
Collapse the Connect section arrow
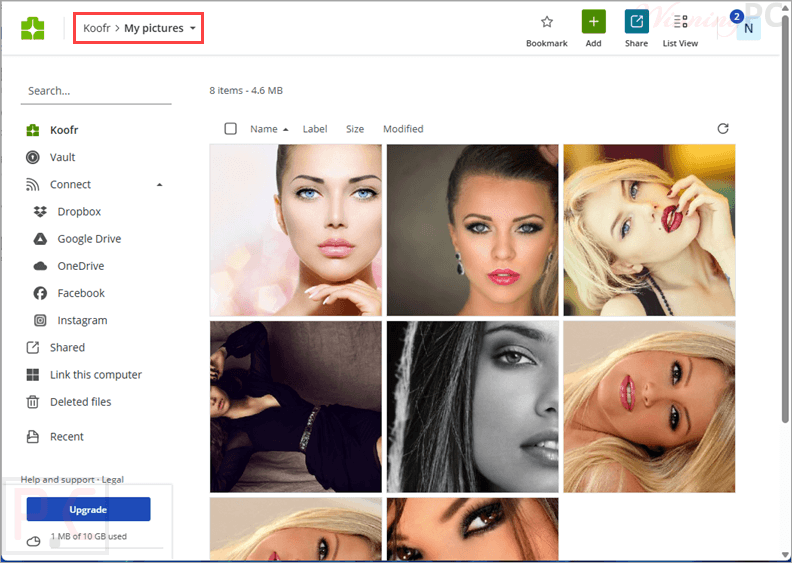tap(160, 185)
